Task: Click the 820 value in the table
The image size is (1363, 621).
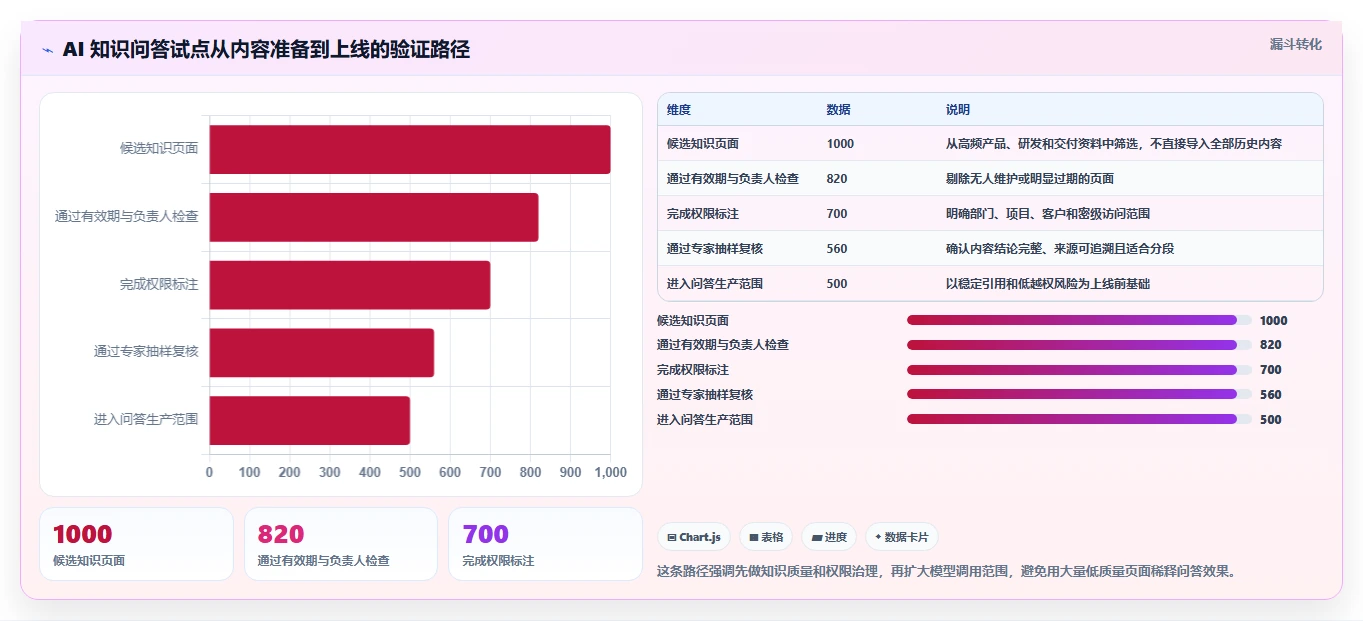Action: [837, 179]
